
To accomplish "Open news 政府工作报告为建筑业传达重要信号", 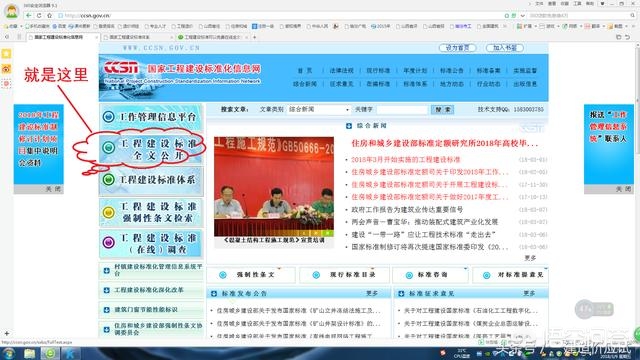I will point(407,210).
